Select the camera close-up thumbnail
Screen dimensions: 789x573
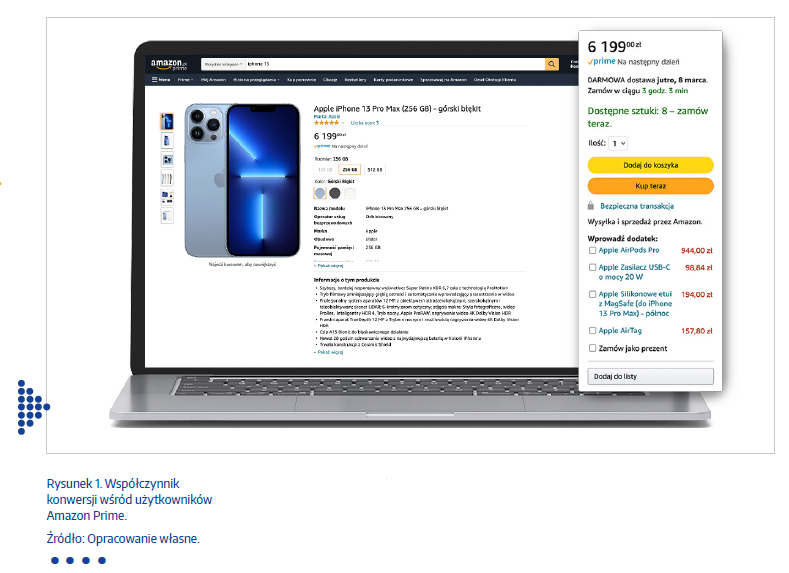167,160
